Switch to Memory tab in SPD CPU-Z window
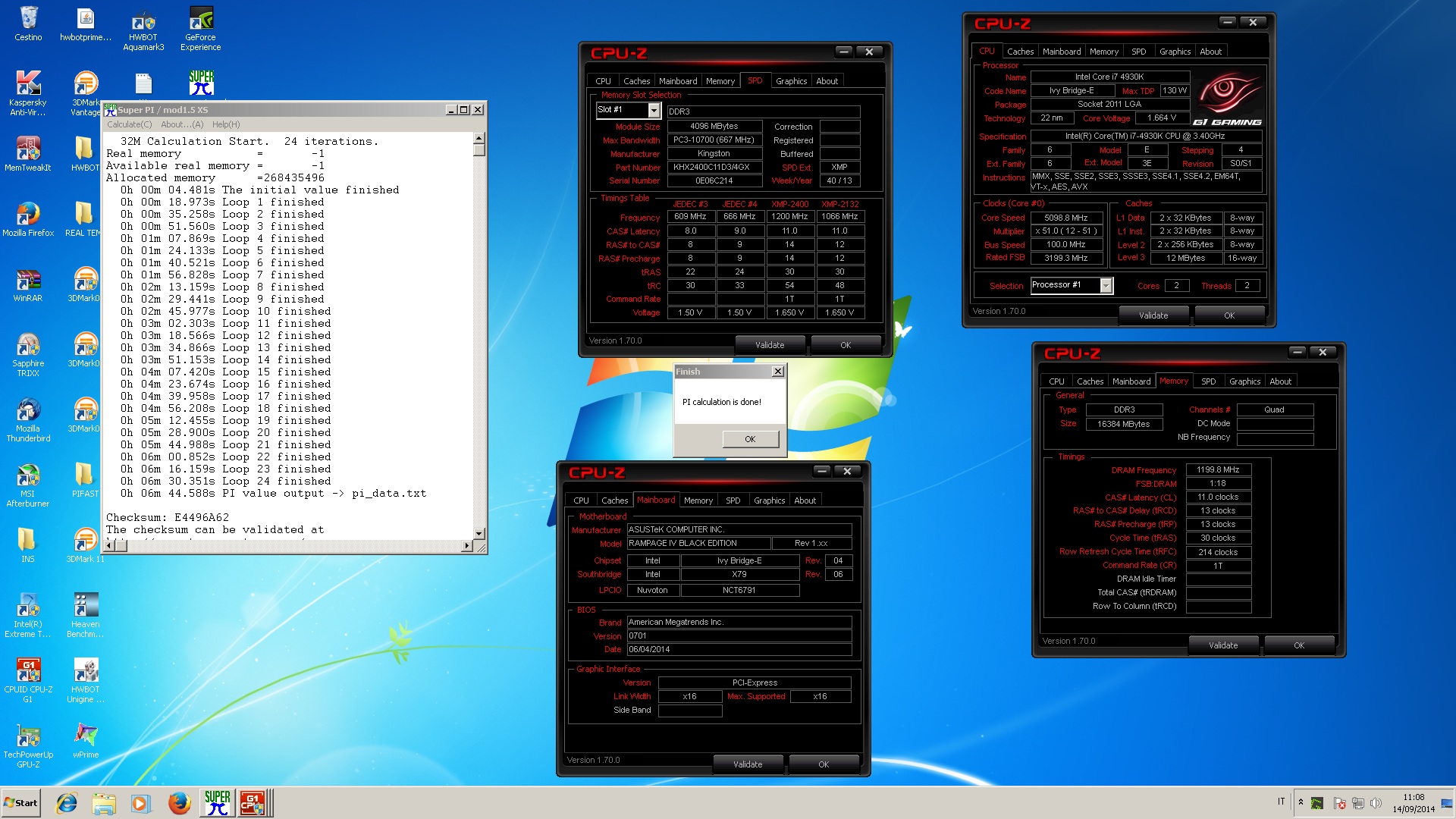Viewport: 1456px width, 819px height. [x=720, y=81]
